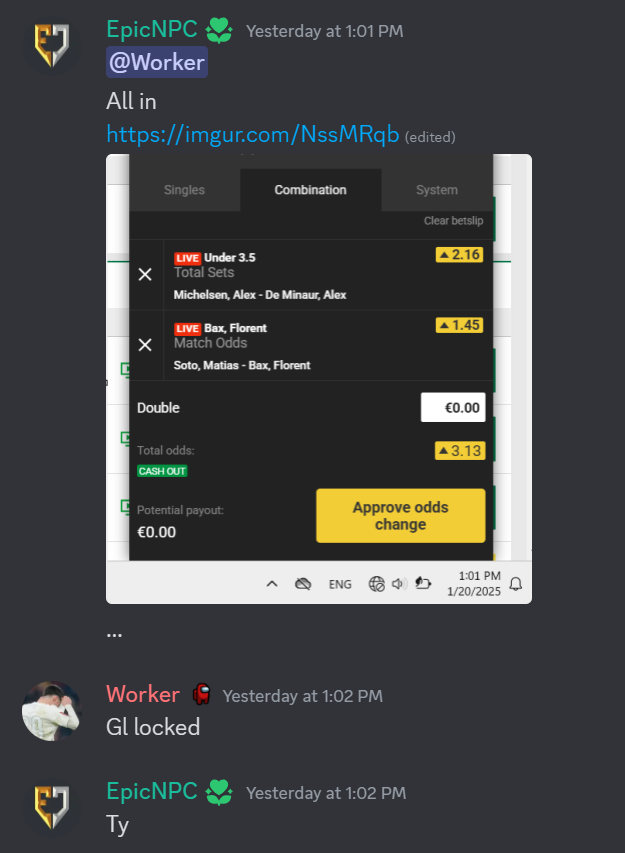Click the 3.13 total odds badge
625x853 pixels.
460,451
